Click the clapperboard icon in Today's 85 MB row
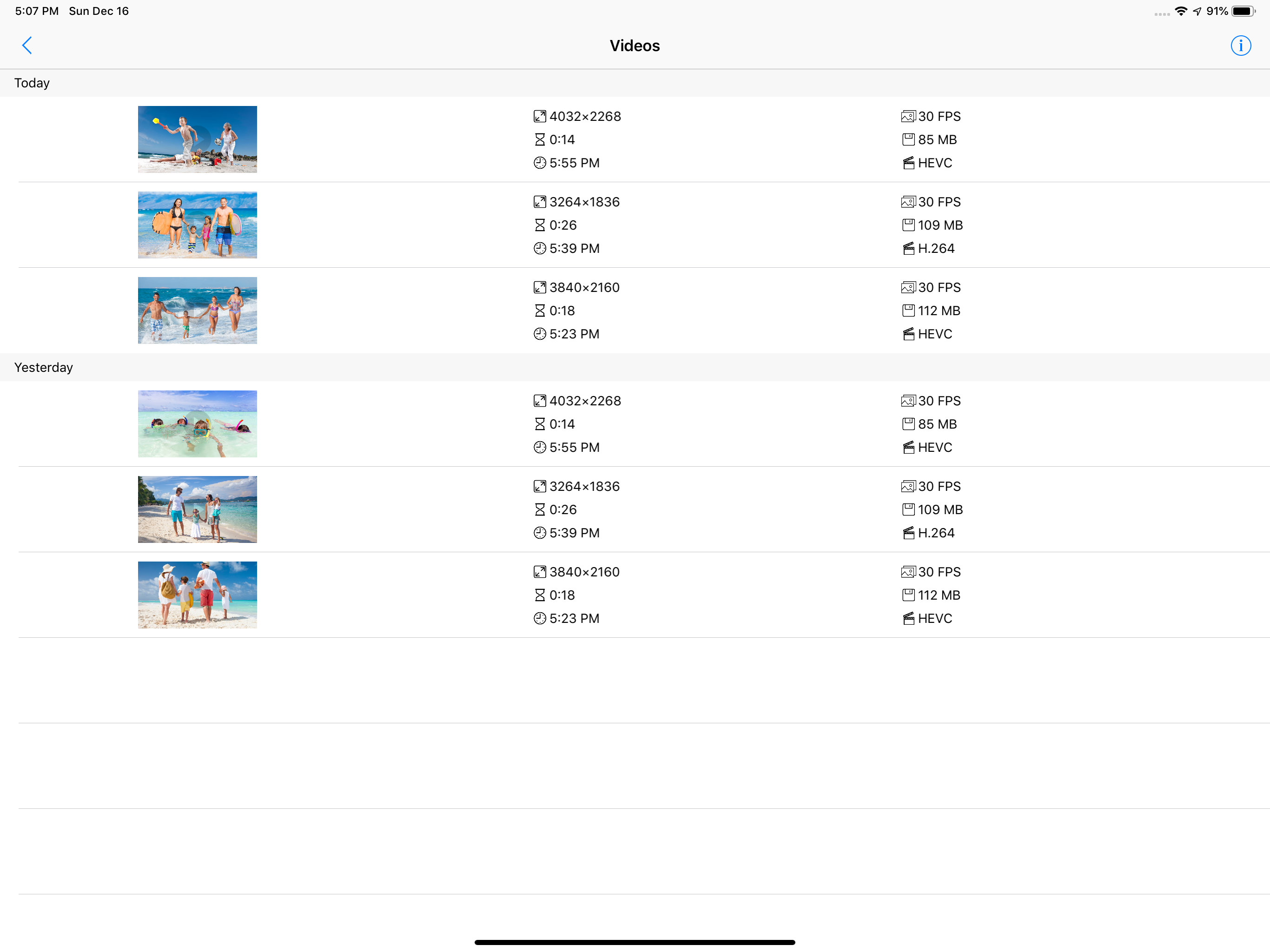The image size is (1270, 952). click(x=908, y=163)
